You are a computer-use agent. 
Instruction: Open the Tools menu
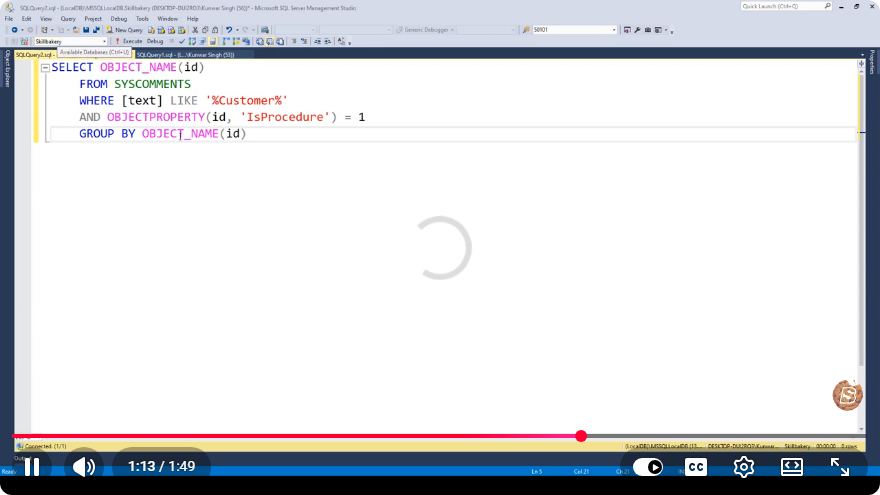tap(143, 19)
